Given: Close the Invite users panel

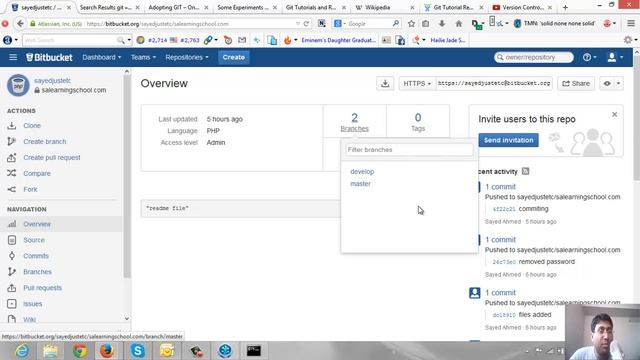Looking at the screenshot, I should click(614, 115).
